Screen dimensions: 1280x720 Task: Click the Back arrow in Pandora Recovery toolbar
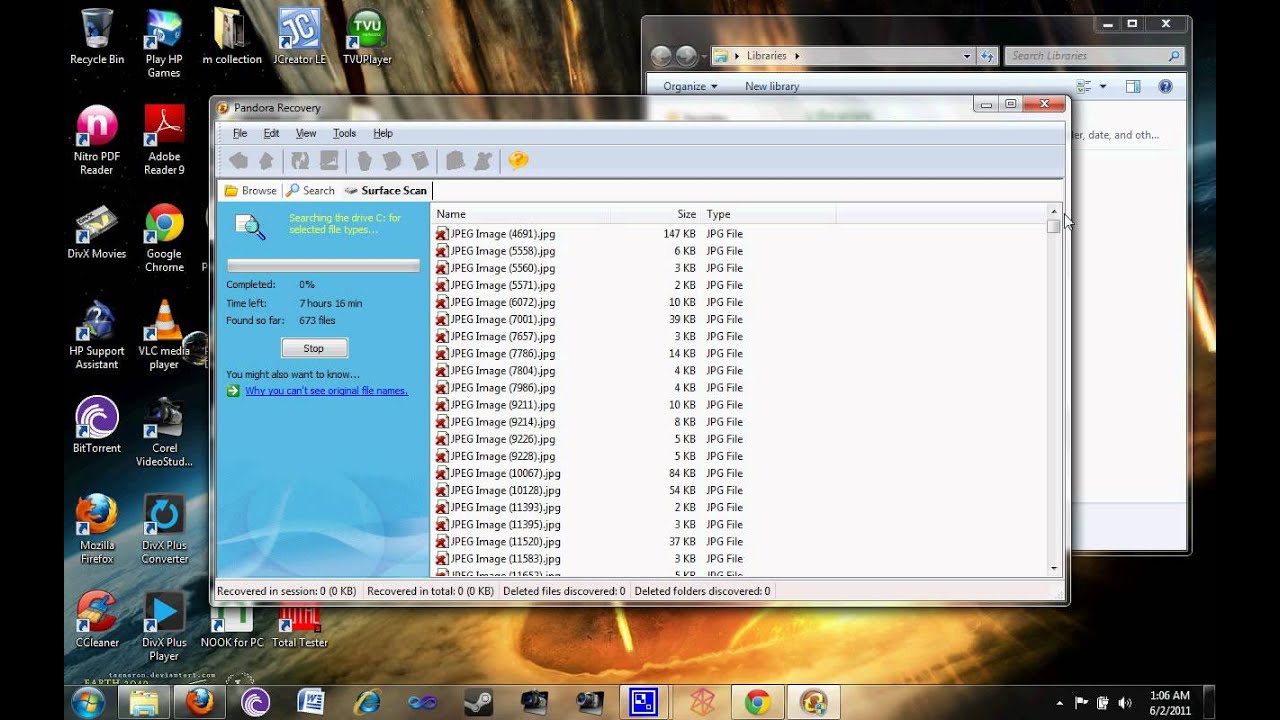point(238,161)
